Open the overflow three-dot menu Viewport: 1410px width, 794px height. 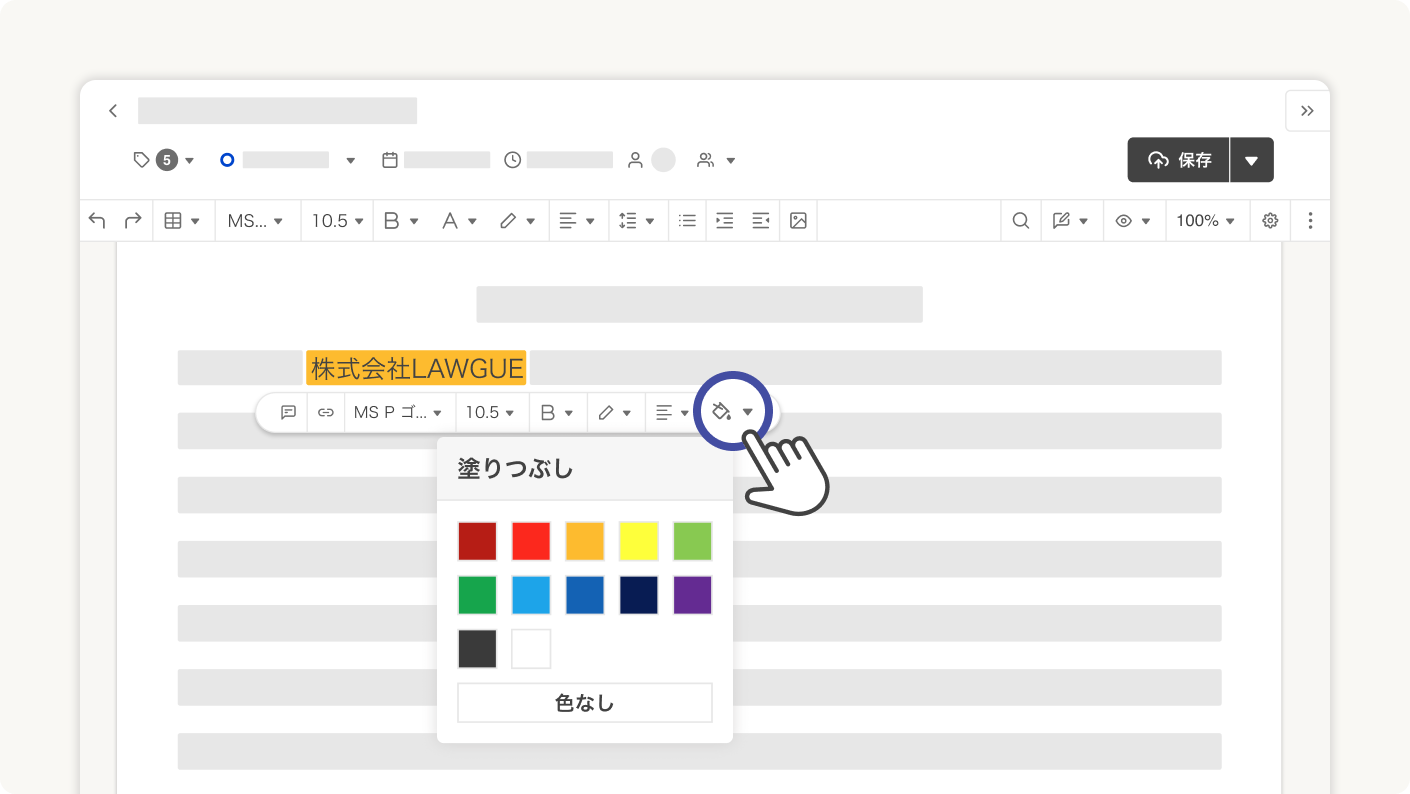[1310, 220]
